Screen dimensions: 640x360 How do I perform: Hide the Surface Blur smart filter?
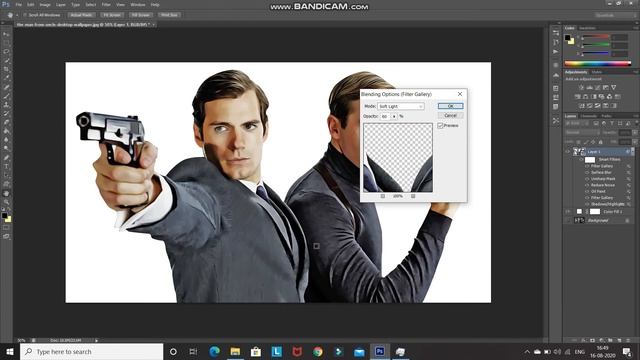tap(587, 173)
